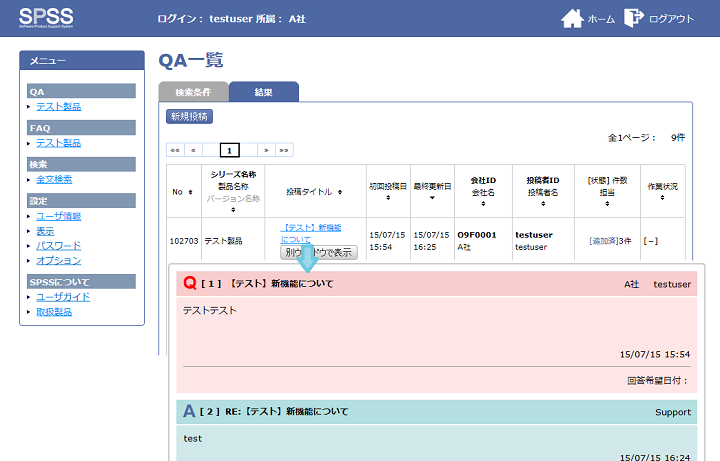
Task: Open パスワード settings from sidebar
Action: point(58,245)
